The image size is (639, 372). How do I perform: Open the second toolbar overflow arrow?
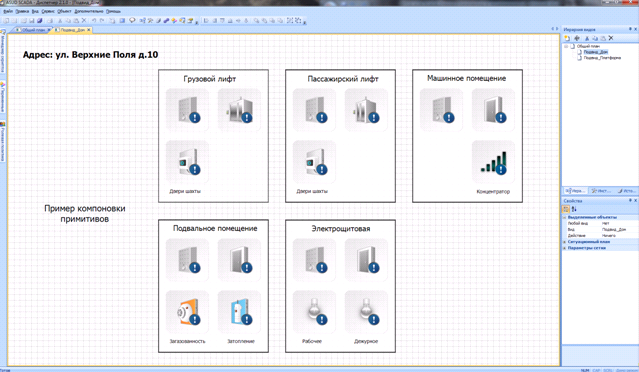[305, 22]
